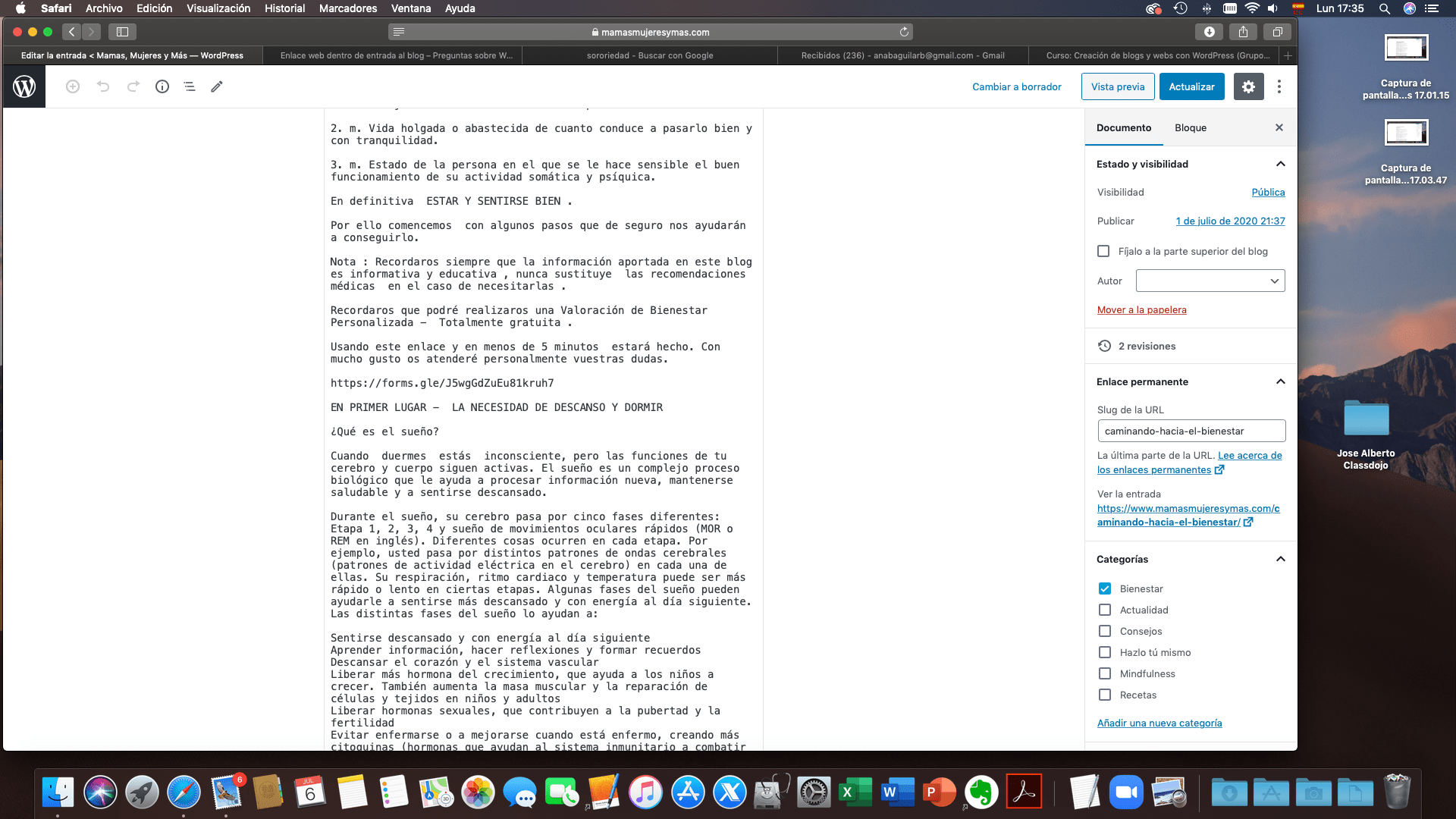Switch to sororiedad Google search tab
Image resolution: width=1456 pixels, height=819 pixels.
point(650,55)
